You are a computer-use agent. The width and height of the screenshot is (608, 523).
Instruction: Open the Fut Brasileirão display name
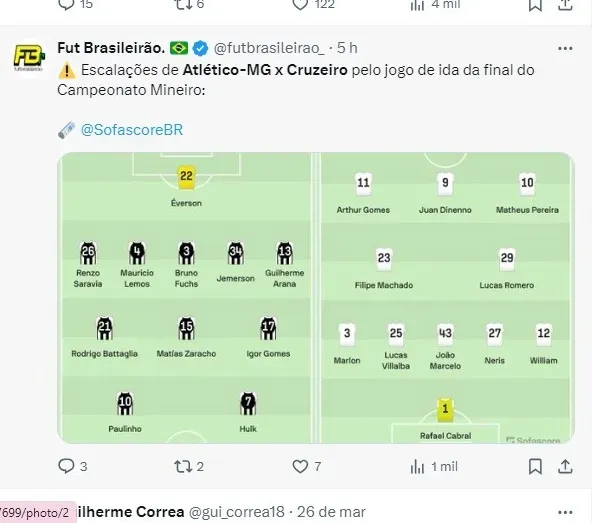click(110, 48)
